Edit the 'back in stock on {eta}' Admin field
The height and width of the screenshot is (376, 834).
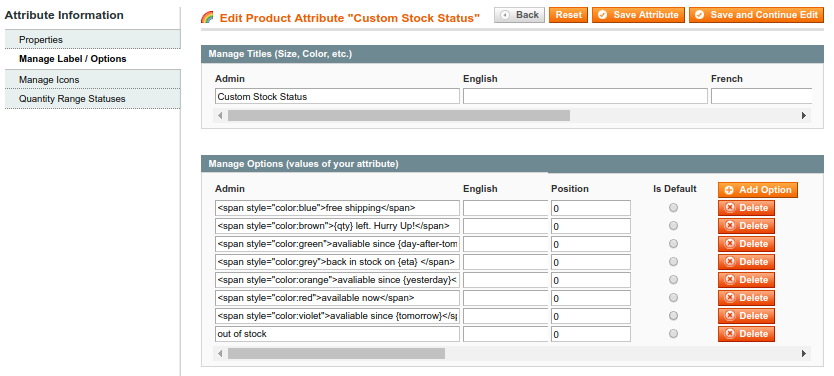click(337, 262)
